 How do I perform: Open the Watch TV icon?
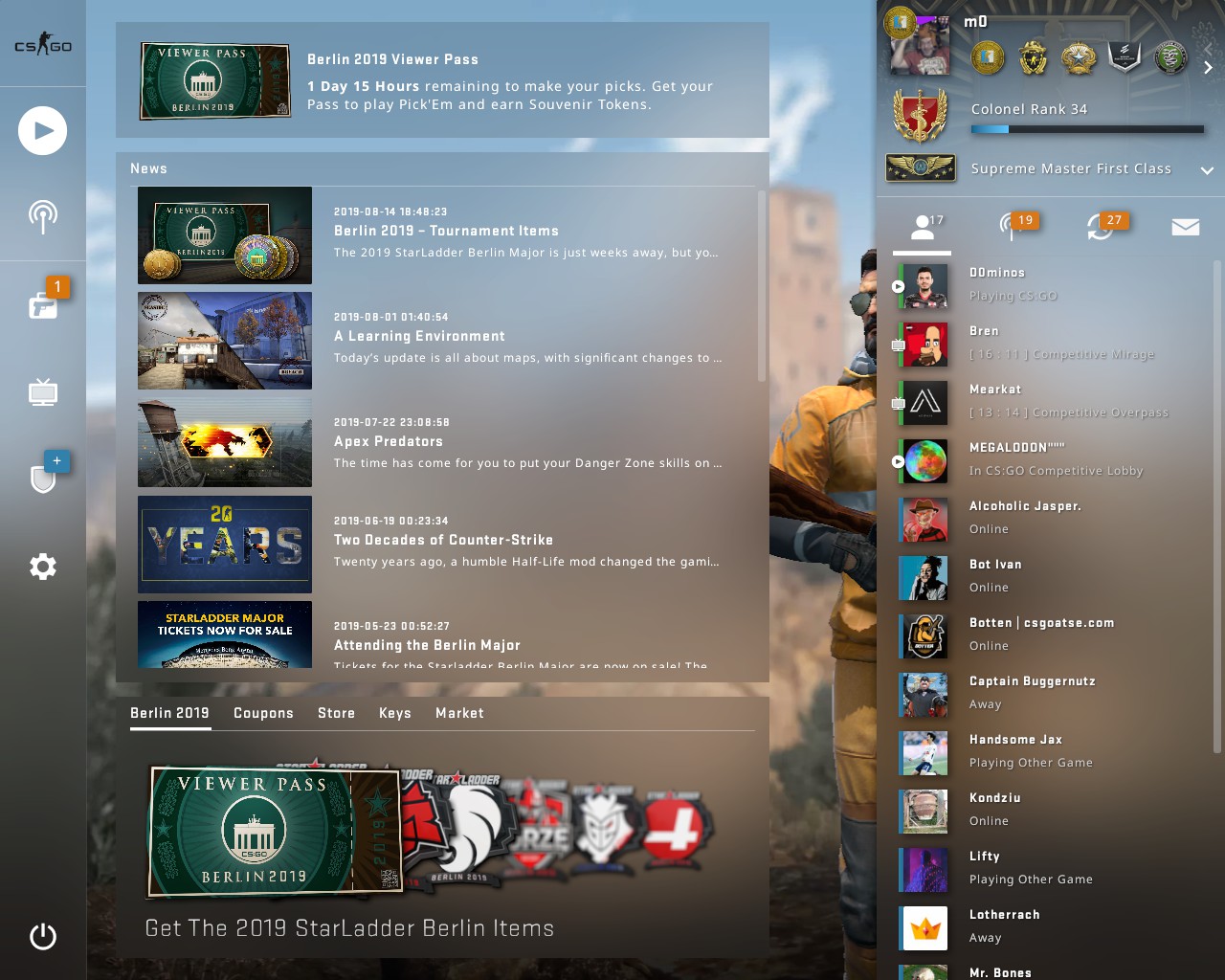coord(43,392)
